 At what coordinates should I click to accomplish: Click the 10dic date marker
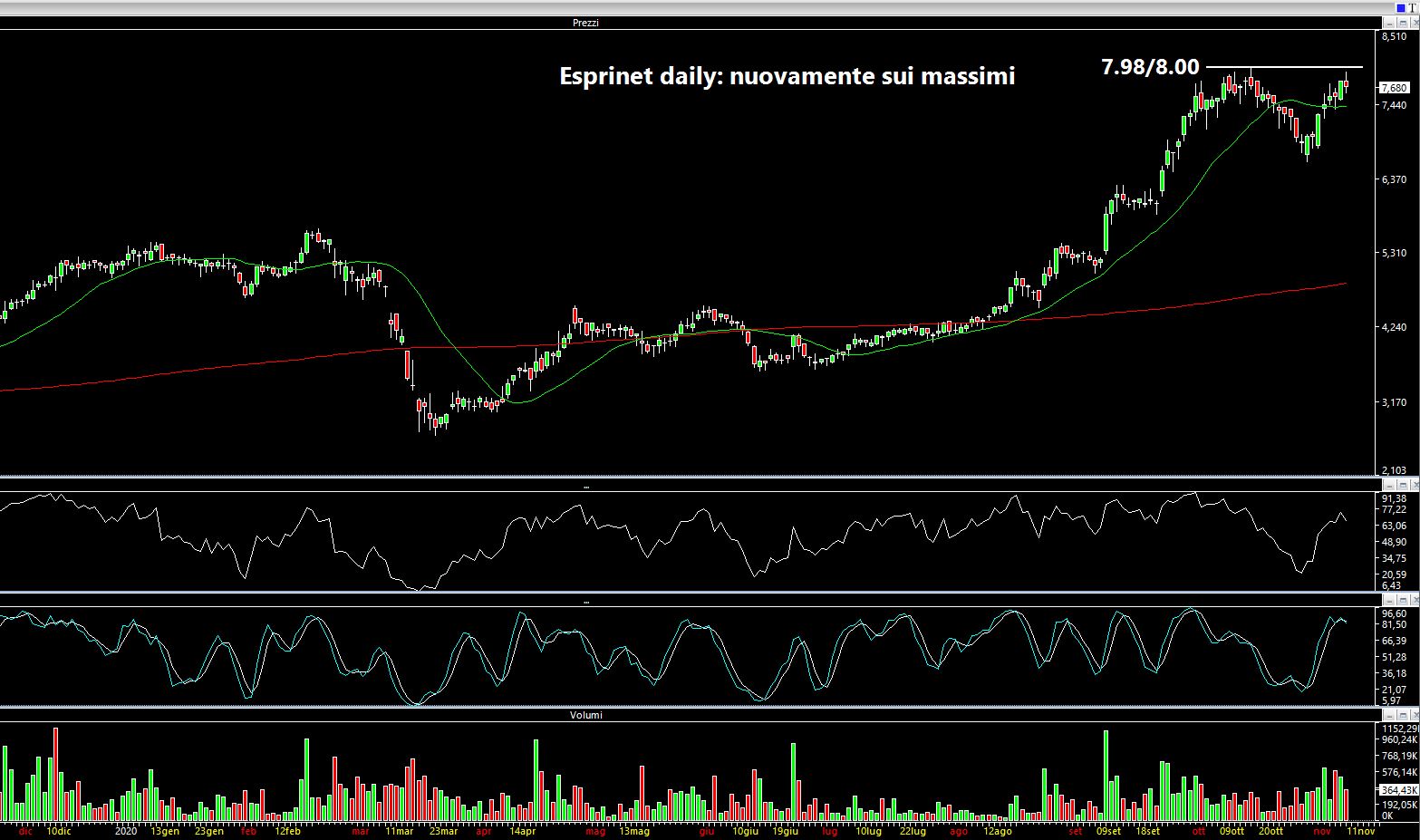click(x=60, y=830)
